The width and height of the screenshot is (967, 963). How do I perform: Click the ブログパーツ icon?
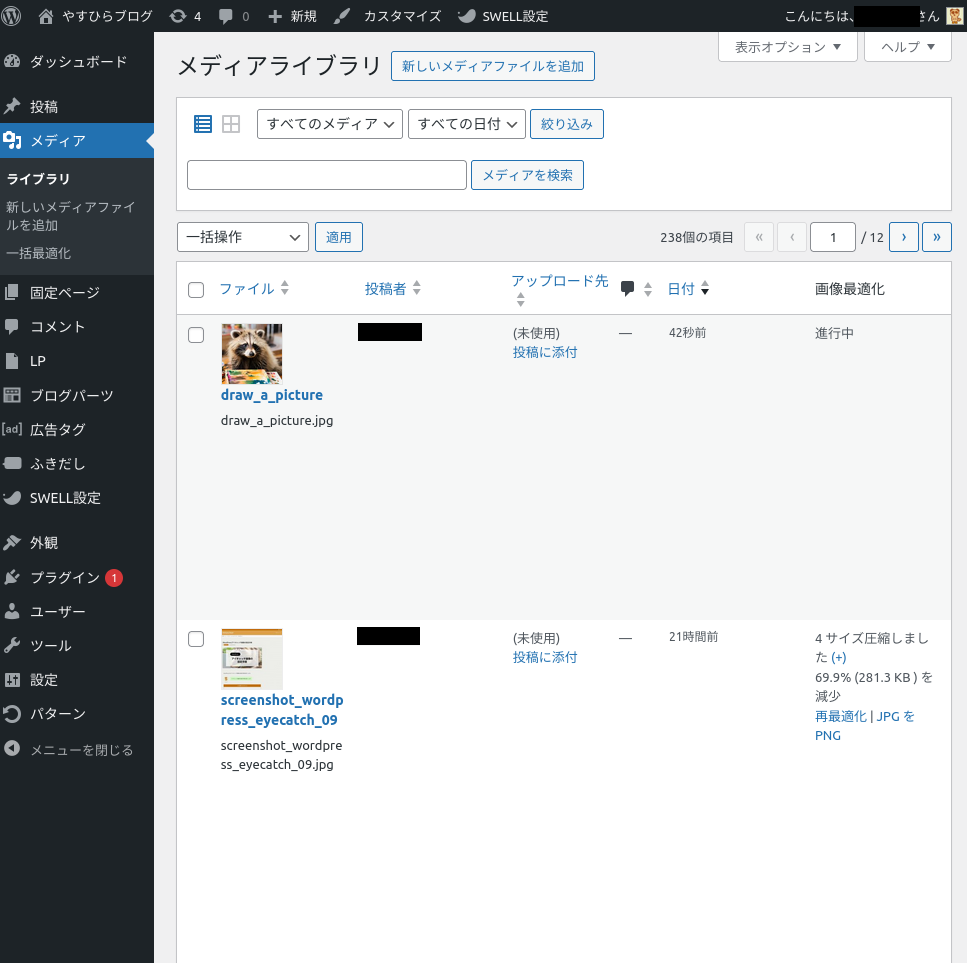(12, 395)
